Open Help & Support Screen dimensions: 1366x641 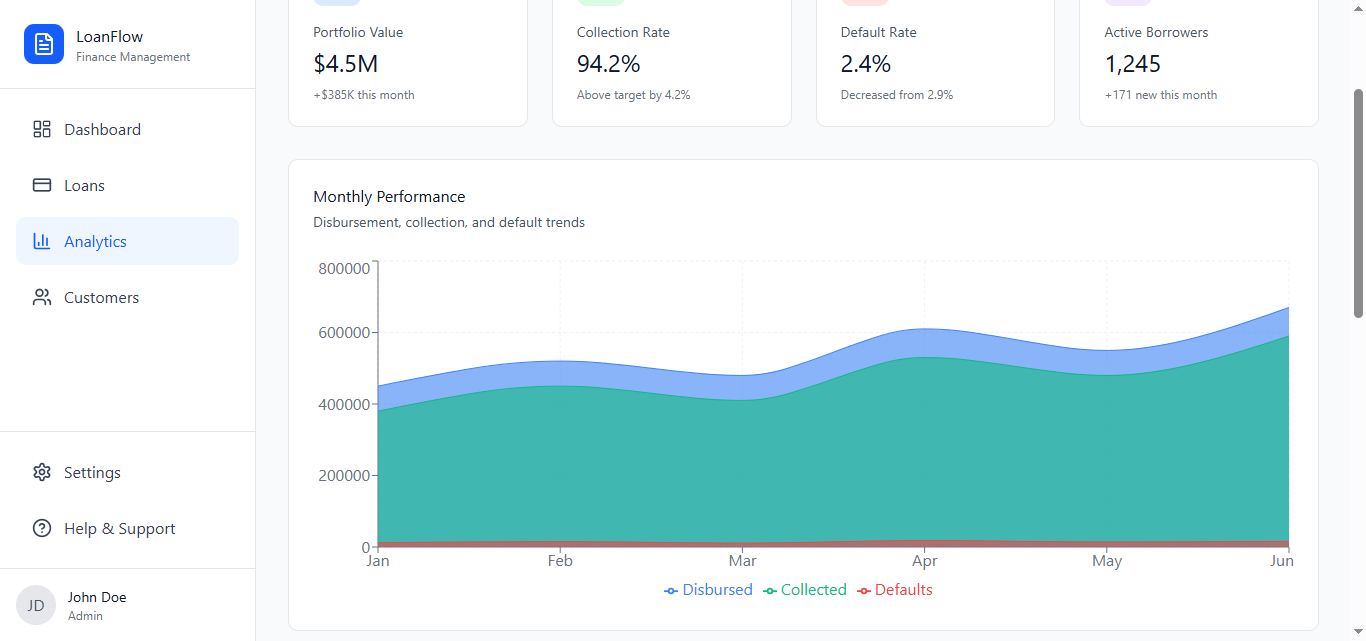point(127,528)
